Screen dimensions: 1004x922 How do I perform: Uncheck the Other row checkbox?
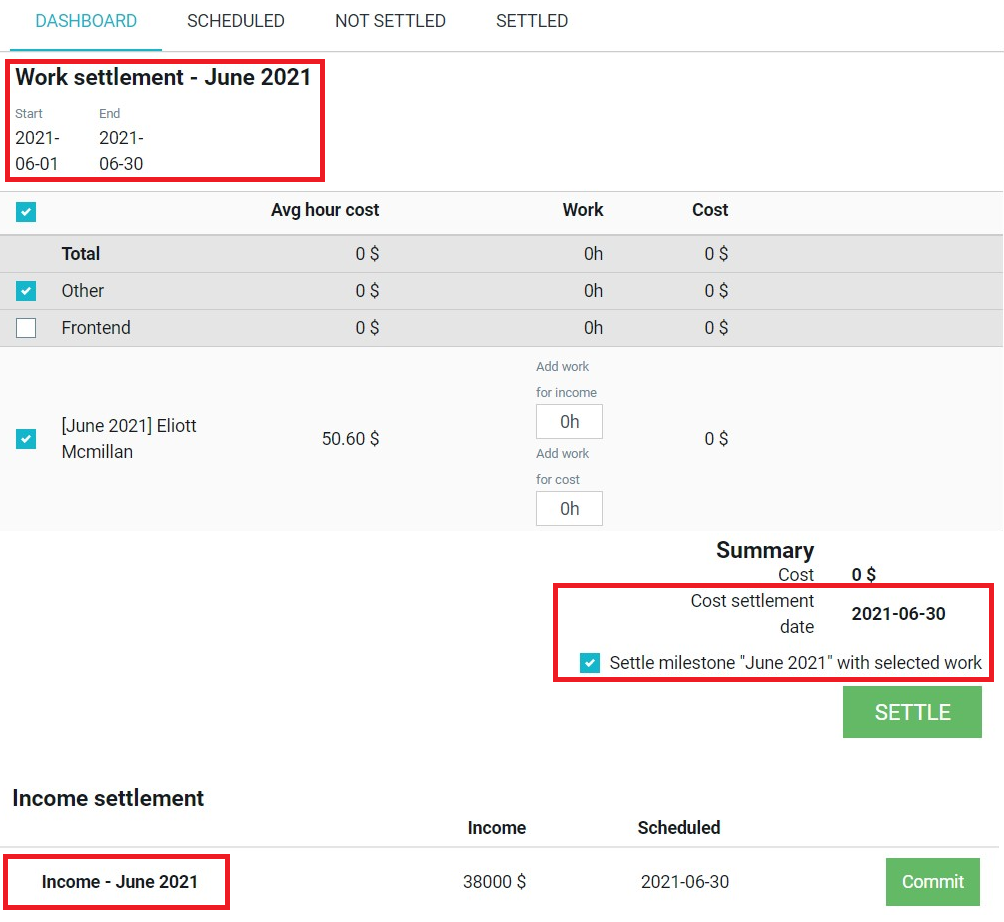(26, 291)
